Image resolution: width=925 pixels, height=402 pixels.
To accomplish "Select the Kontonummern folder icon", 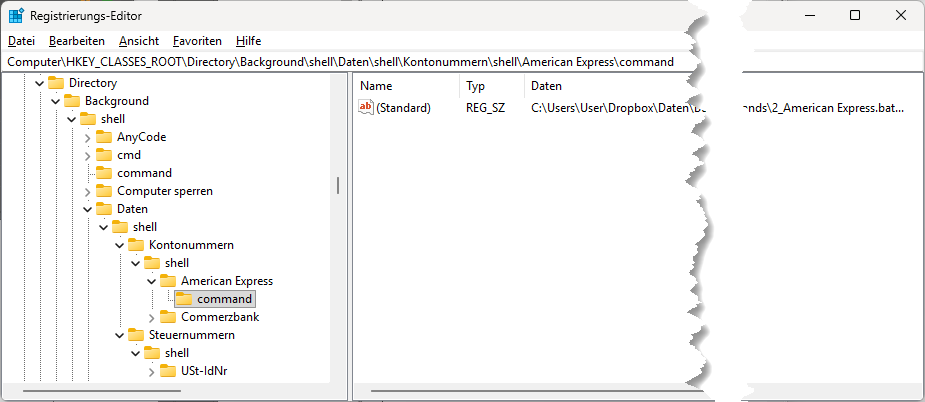I will [x=136, y=245].
